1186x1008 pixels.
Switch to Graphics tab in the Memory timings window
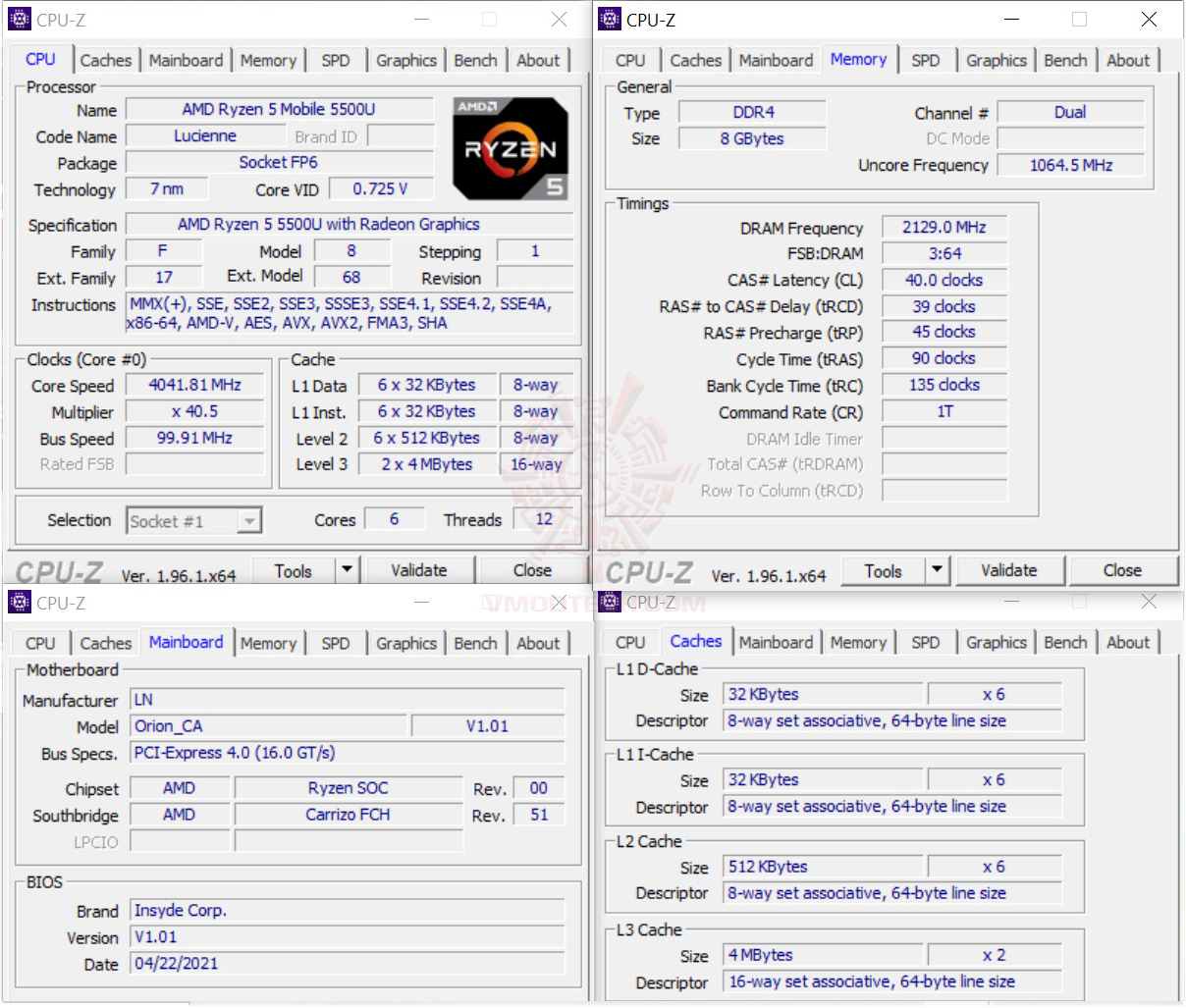tap(997, 60)
